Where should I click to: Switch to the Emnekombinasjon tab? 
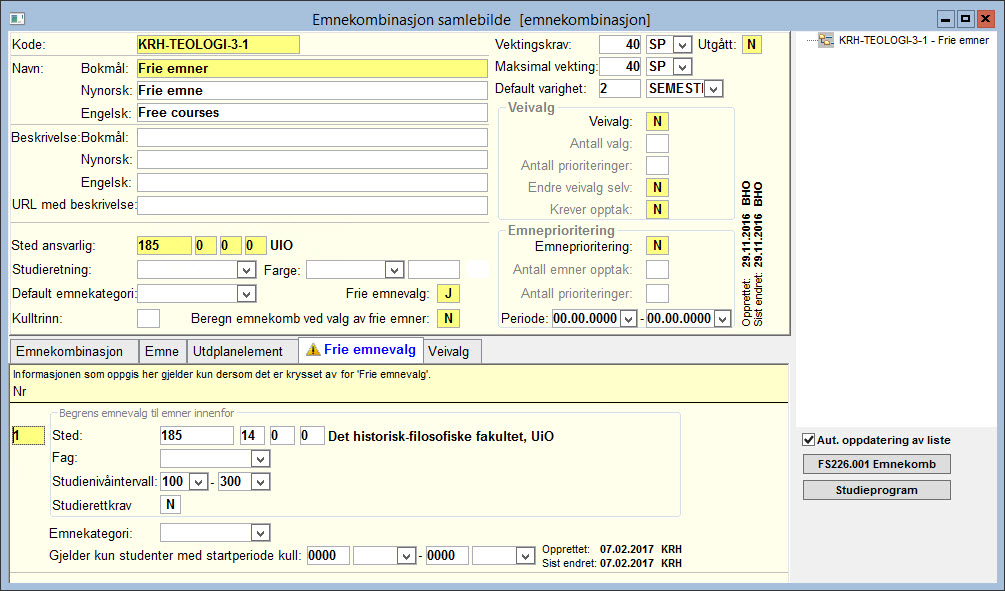74,351
